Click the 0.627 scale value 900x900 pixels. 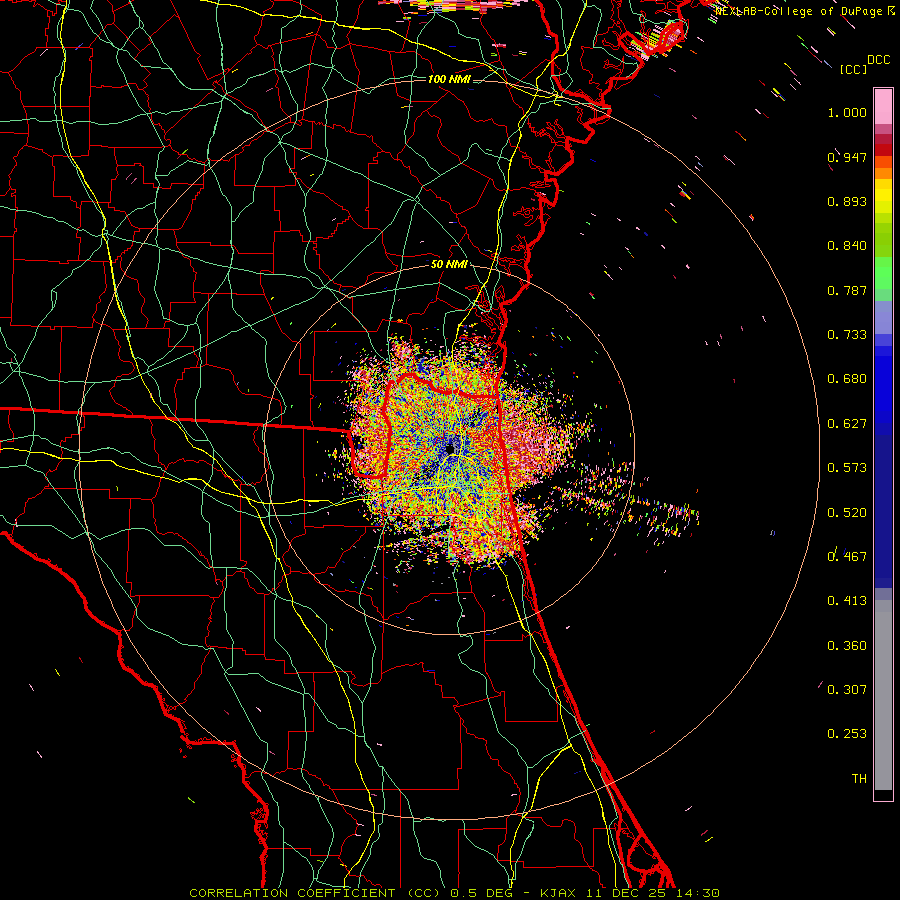click(847, 424)
